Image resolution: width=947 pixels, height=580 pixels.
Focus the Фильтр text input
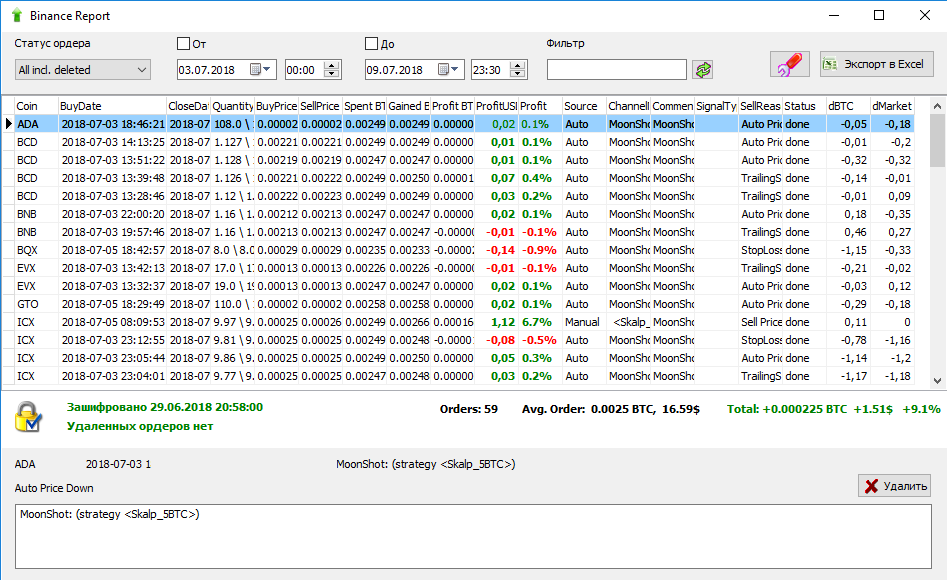617,69
